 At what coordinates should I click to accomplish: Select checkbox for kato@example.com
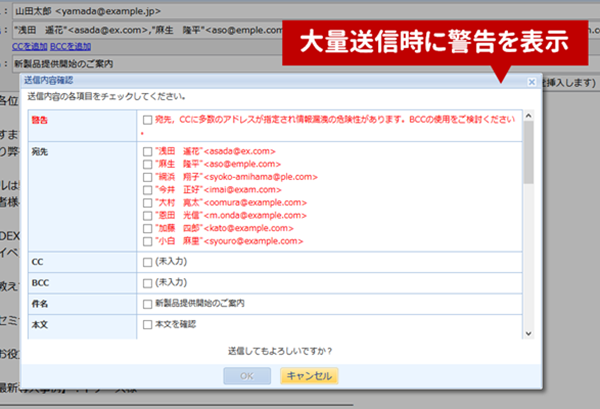(147, 228)
